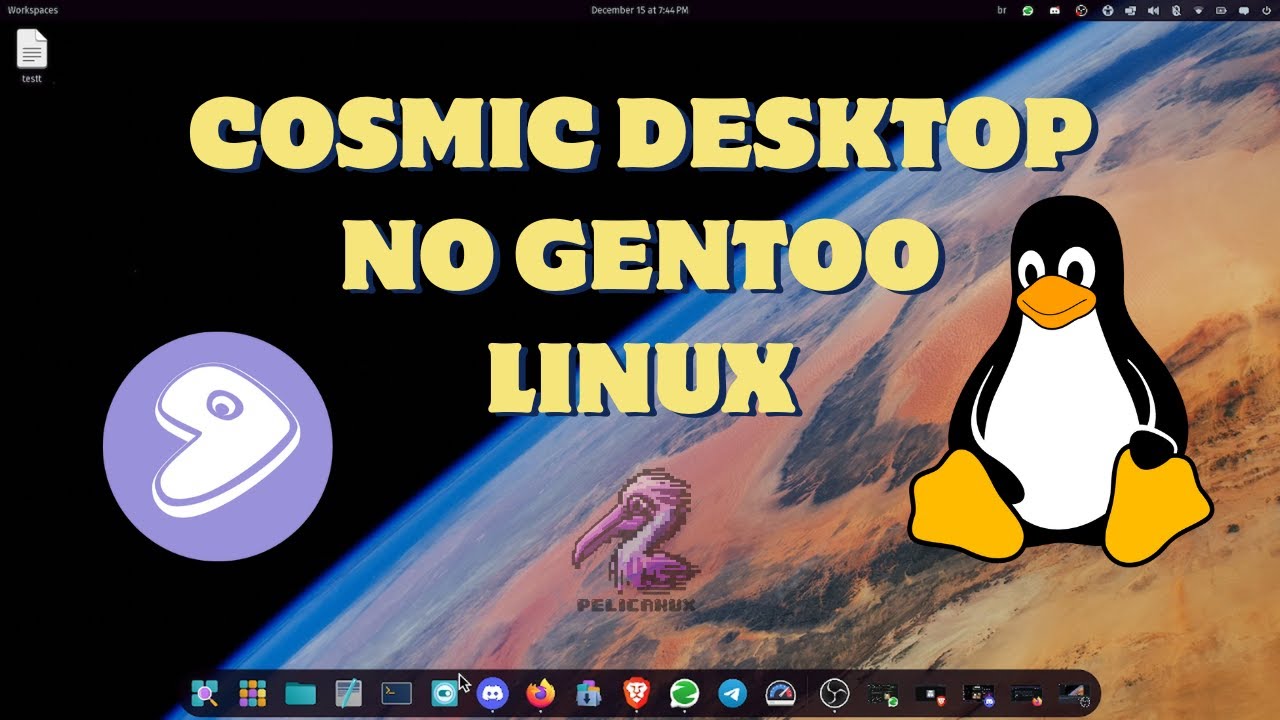This screenshot has height=720, width=1280.
Task: Open the App Library grid in dock
Action: click(252, 692)
